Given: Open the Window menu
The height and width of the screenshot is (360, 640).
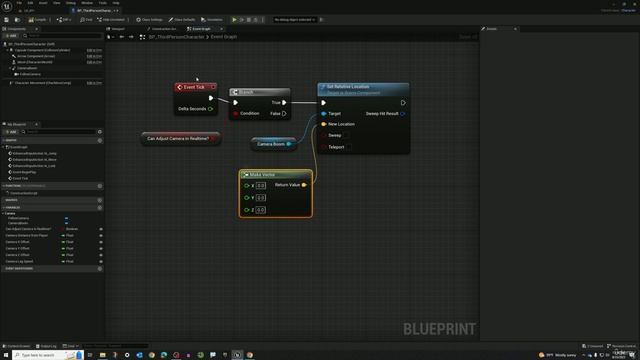Looking at the screenshot, I should coord(87,3).
